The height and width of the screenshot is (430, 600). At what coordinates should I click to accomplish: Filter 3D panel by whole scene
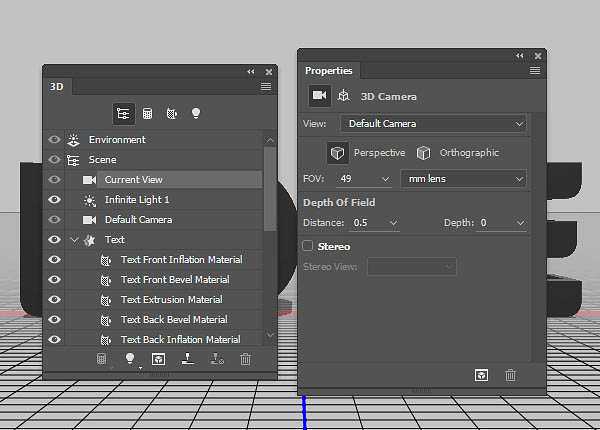coord(123,113)
